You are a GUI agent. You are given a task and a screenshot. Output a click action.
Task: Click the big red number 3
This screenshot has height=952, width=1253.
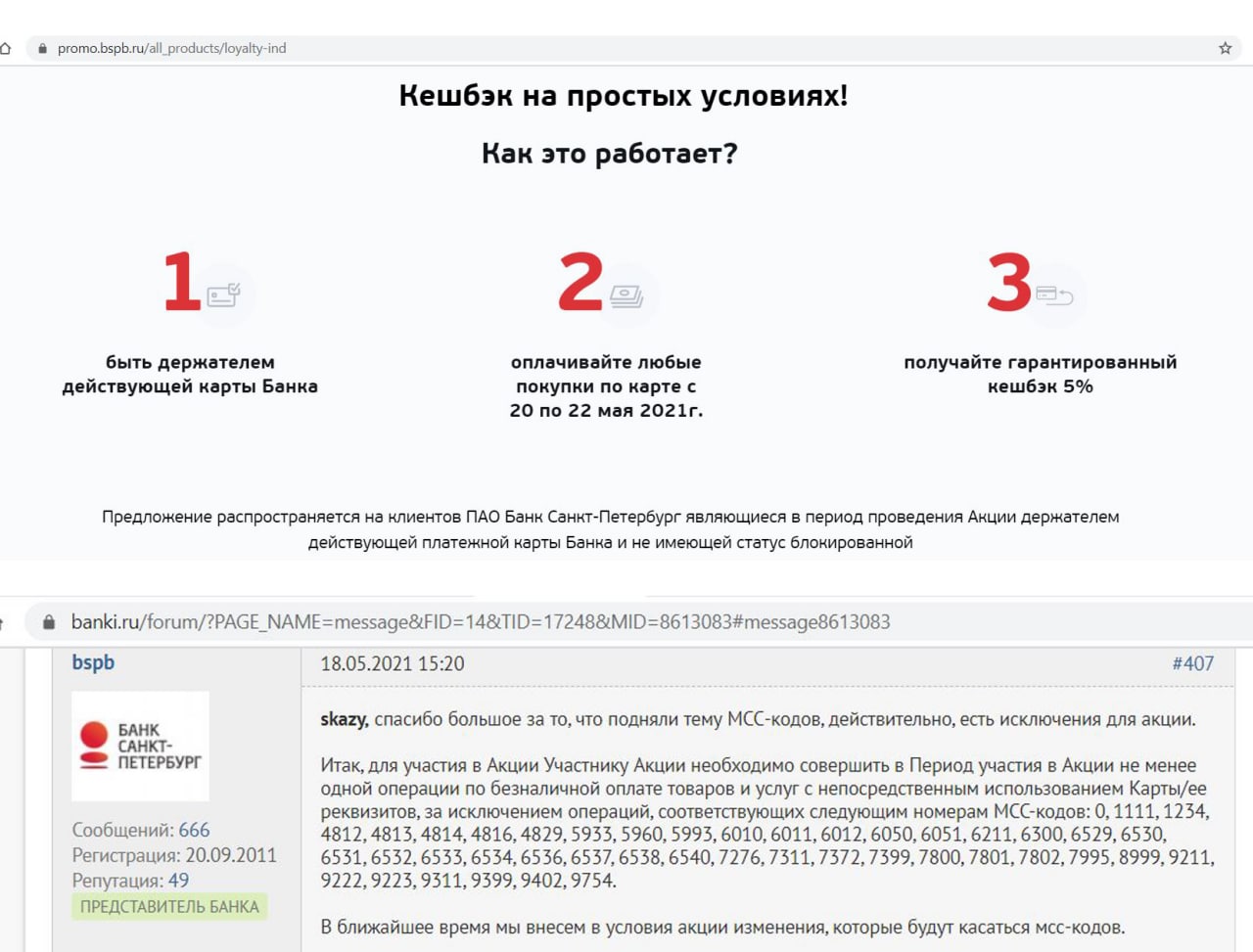pyautogui.click(x=1009, y=282)
